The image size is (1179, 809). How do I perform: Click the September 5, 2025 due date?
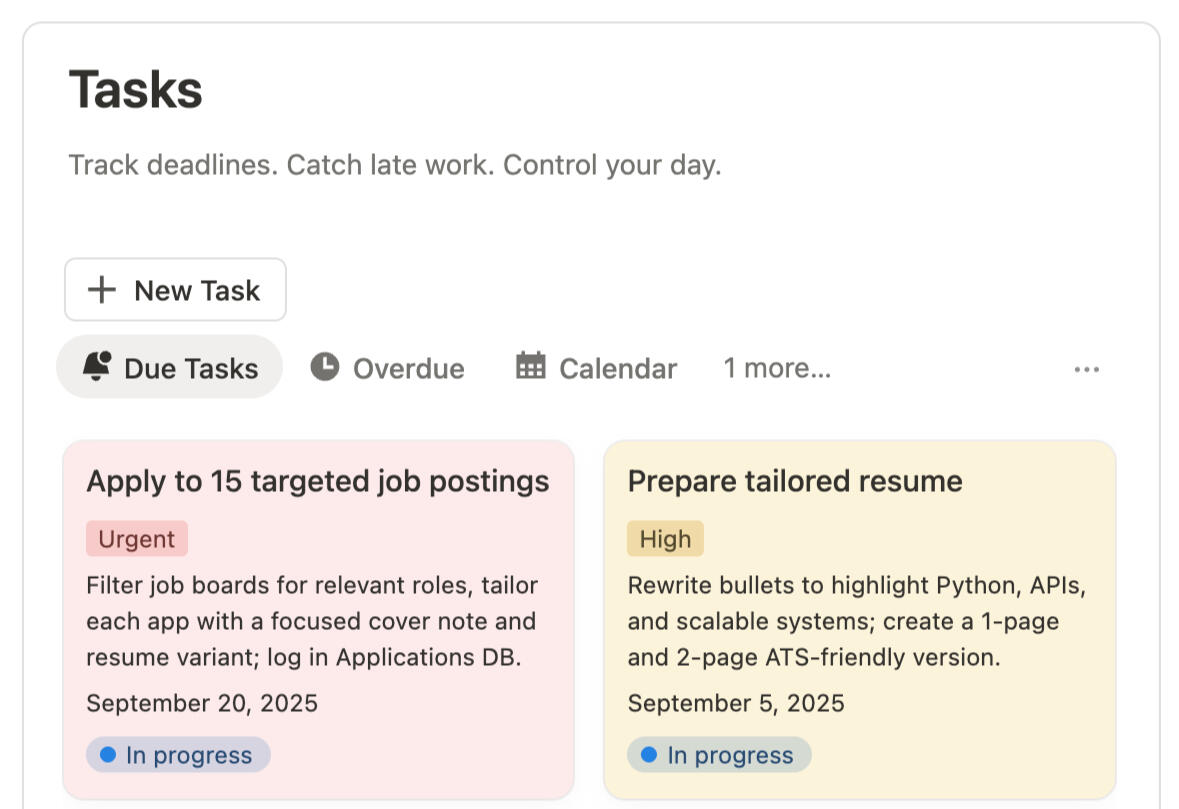[x=736, y=703]
